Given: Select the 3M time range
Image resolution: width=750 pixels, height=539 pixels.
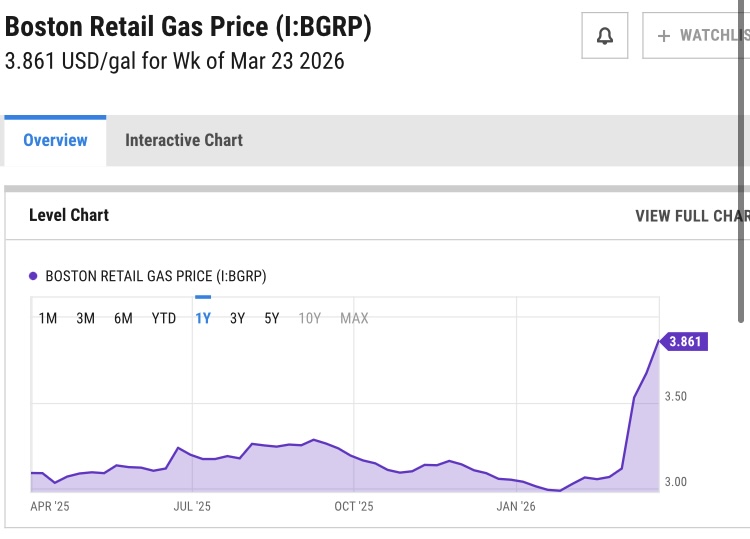Looking at the screenshot, I should [86, 318].
